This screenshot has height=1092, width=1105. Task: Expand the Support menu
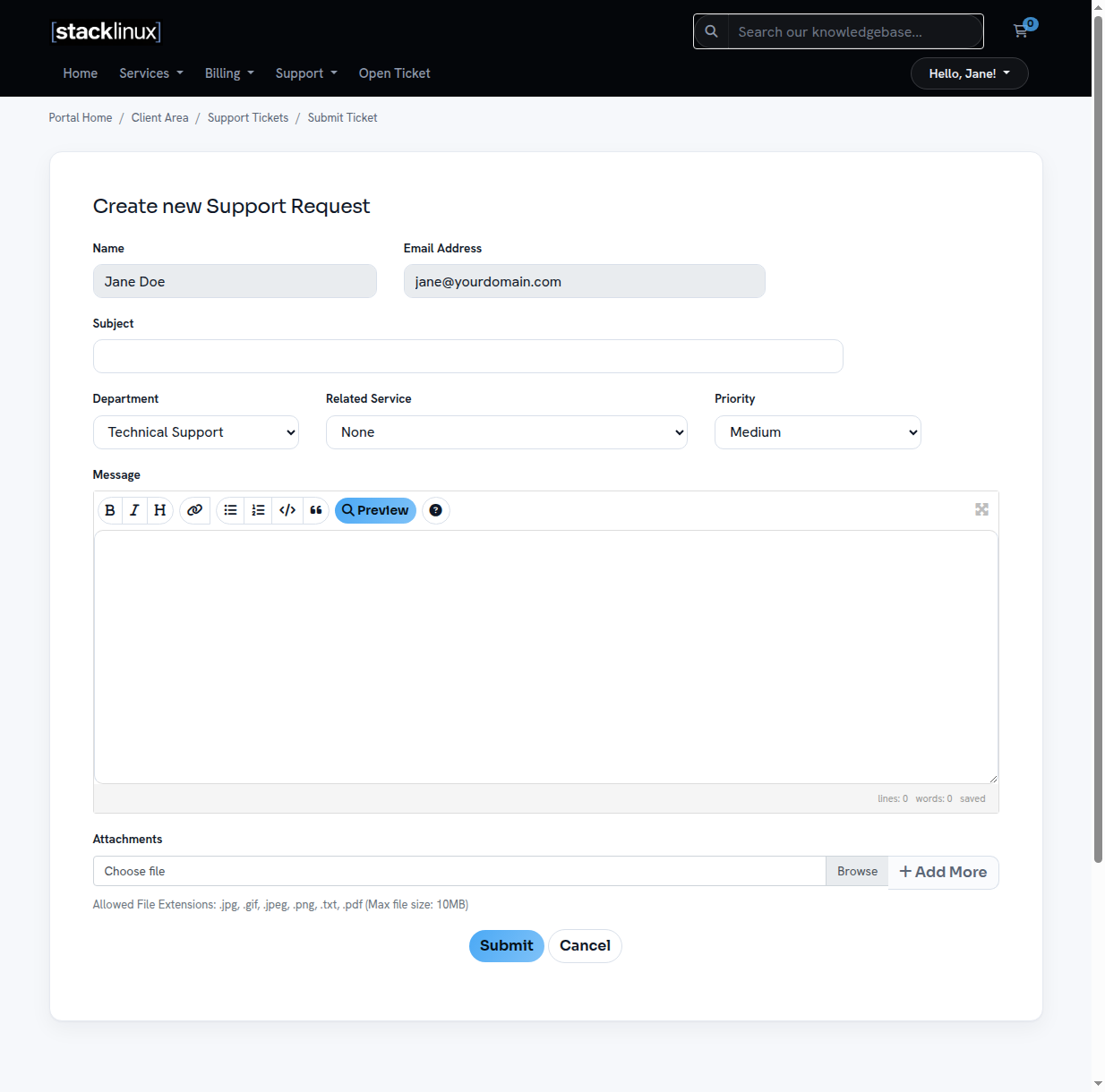[x=306, y=73]
